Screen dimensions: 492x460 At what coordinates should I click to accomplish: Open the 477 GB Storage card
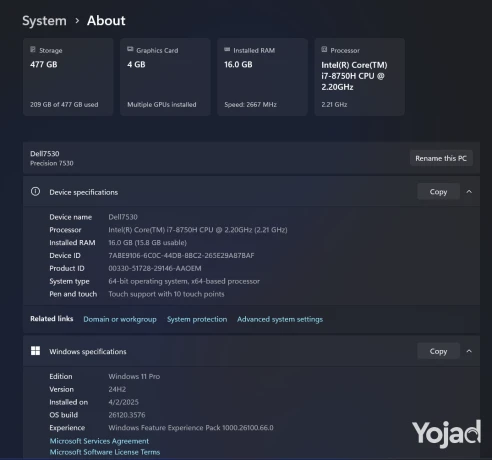(x=68, y=77)
